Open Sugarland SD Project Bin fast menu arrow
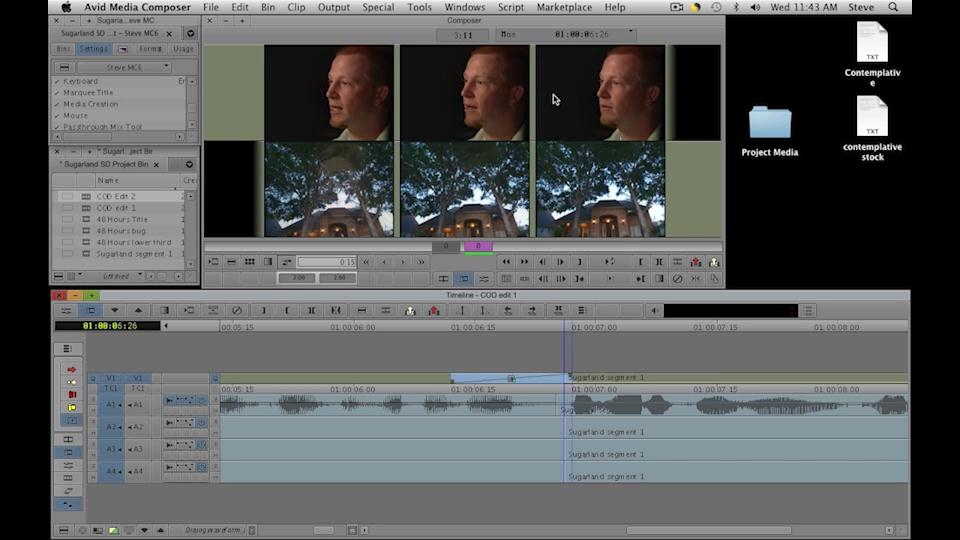The height and width of the screenshot is (540, 960). tap(189, 164)
